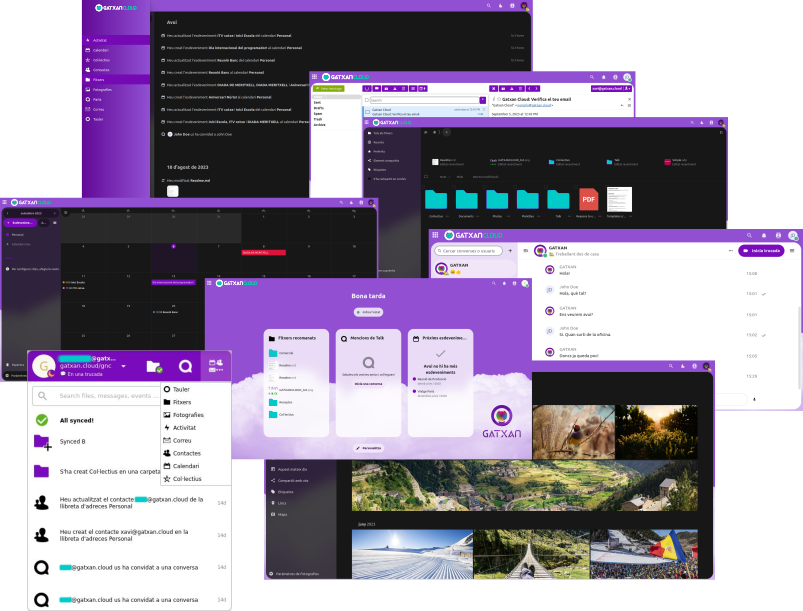Click the close X button in mail toolbar

click(x=493, y=89)
